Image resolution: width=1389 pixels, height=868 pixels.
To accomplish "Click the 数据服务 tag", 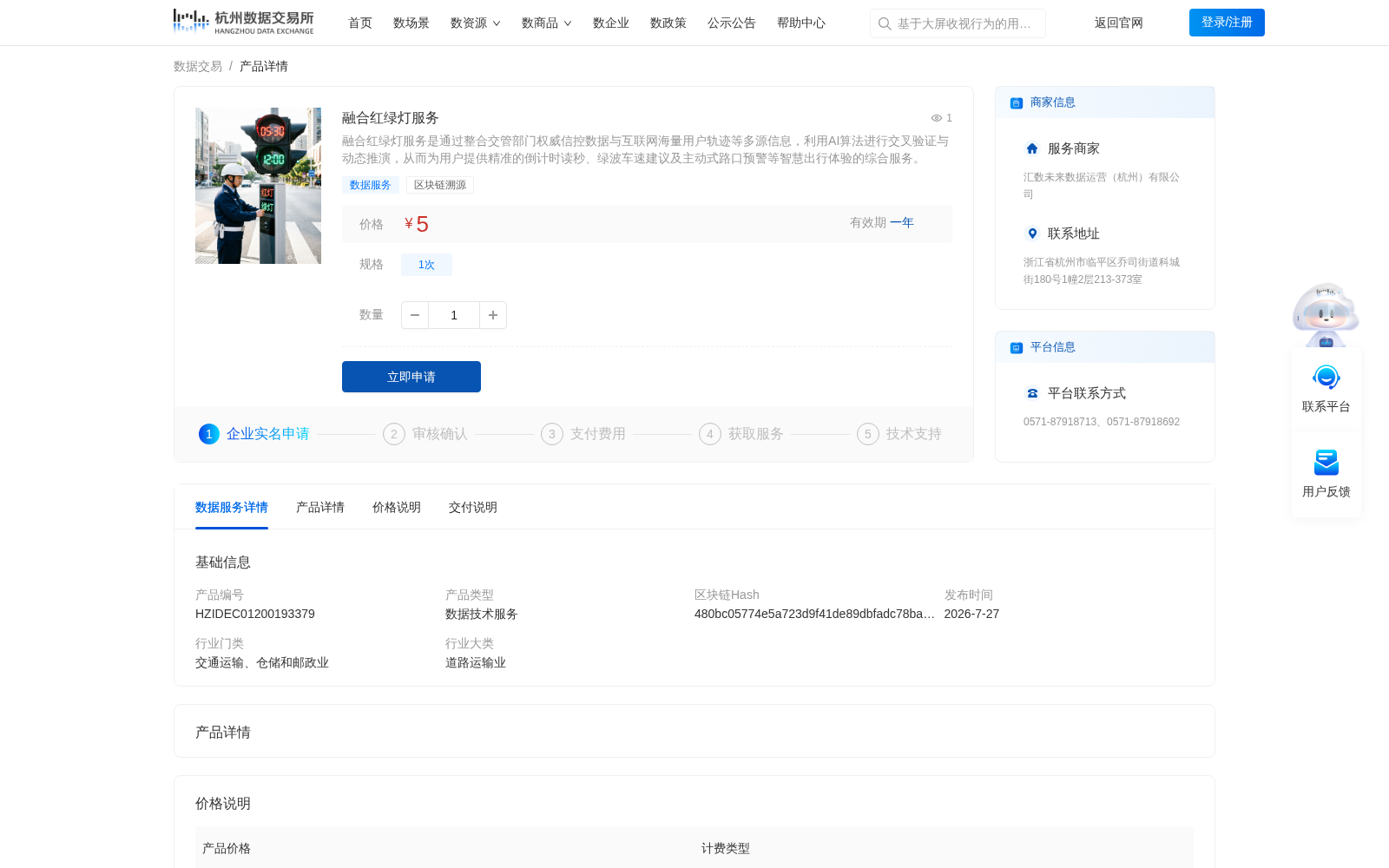I will (371, 185).
